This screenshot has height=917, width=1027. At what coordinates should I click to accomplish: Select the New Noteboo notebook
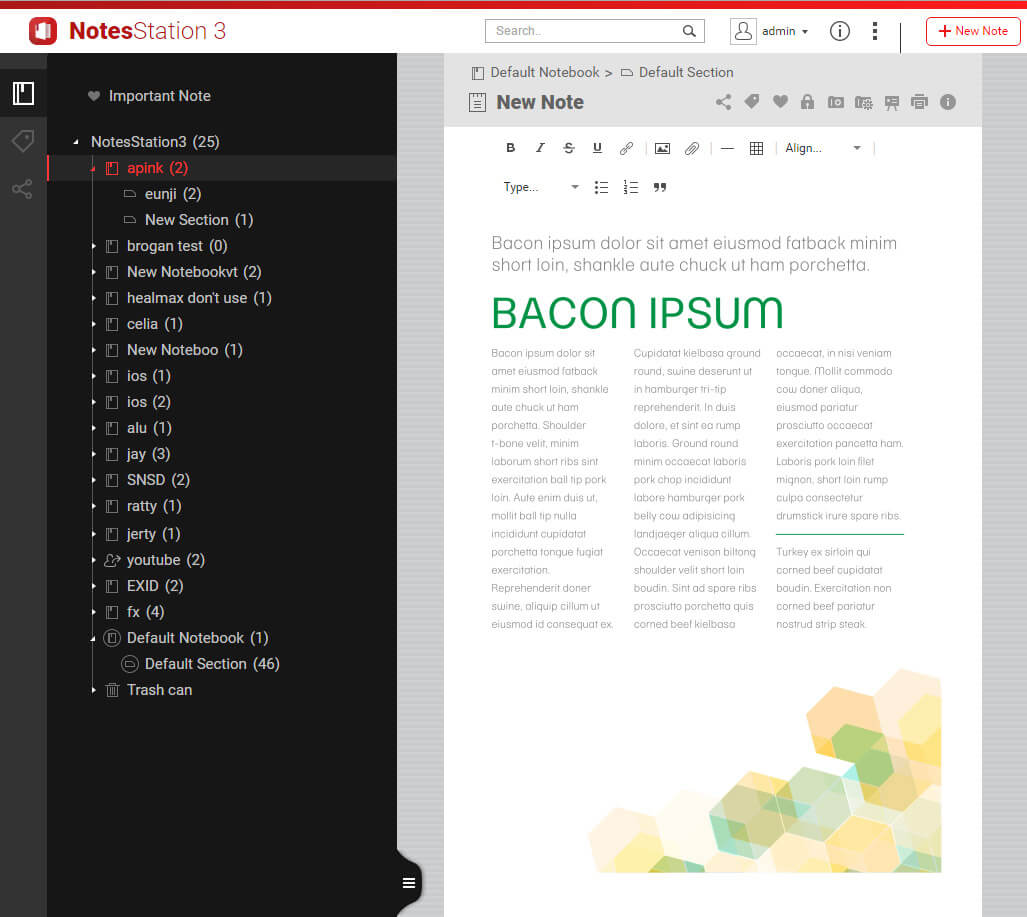[184, 350]
